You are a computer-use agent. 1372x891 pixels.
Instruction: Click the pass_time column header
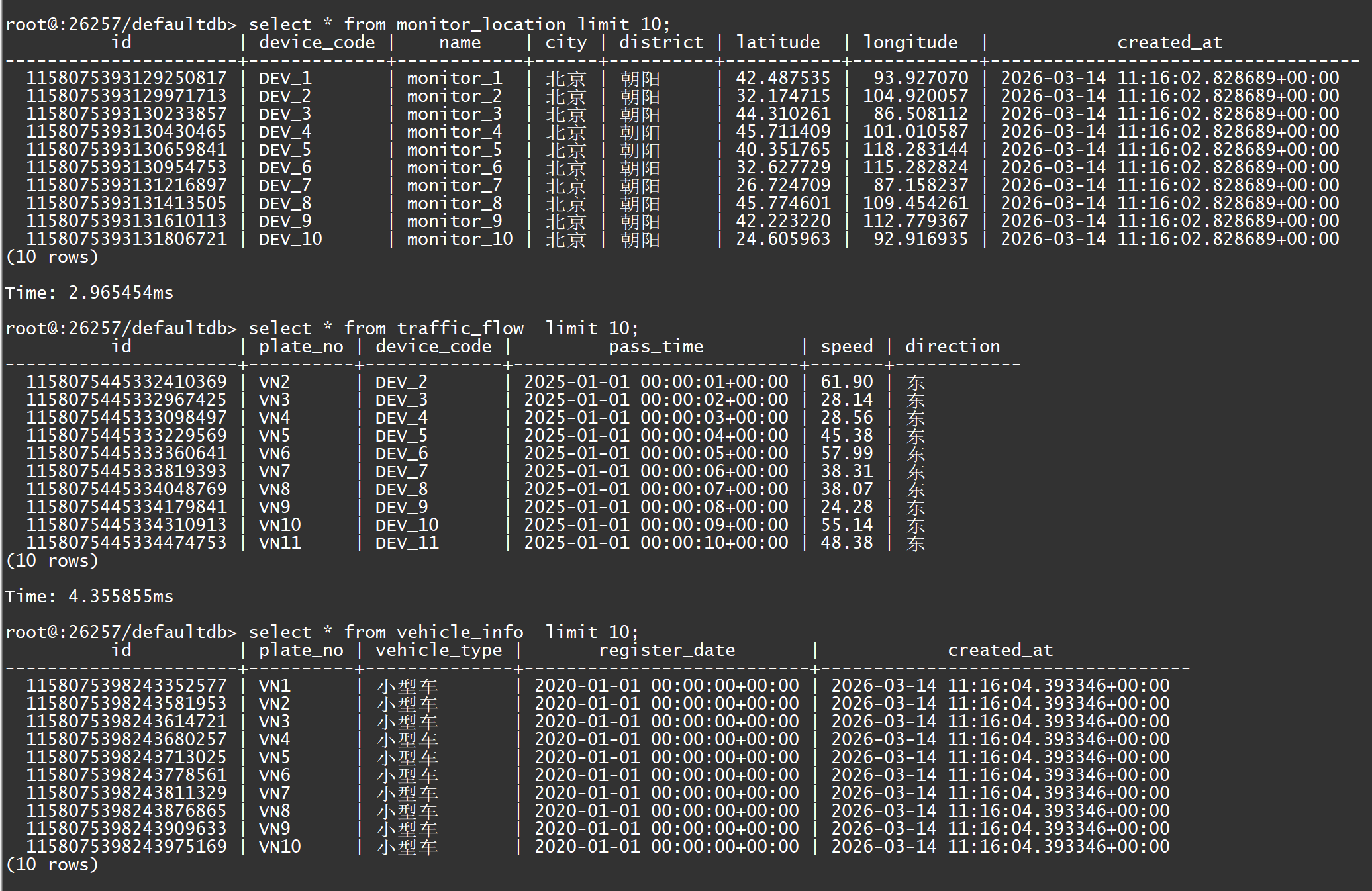(x=656, y=346)
